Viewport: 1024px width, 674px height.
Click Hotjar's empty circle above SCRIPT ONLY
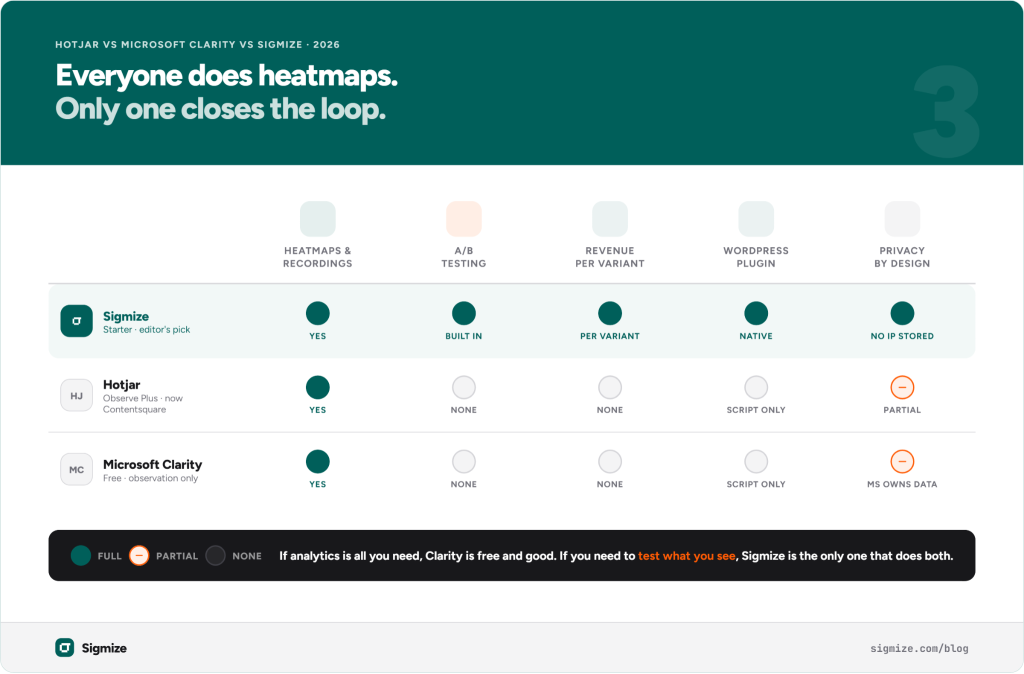(x=756, y=387)
